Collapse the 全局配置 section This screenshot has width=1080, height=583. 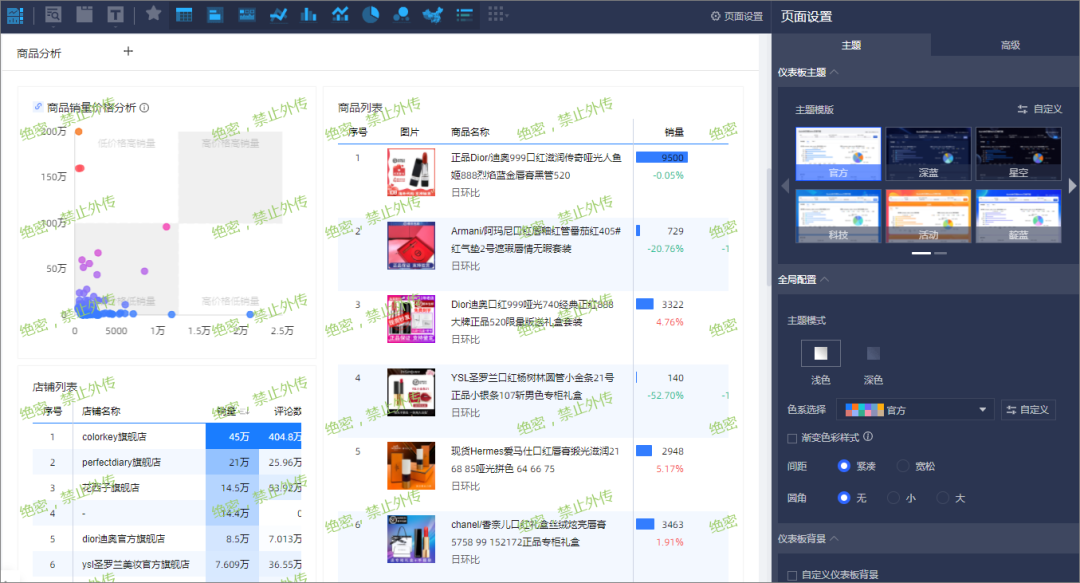click(x=824, y=279)
